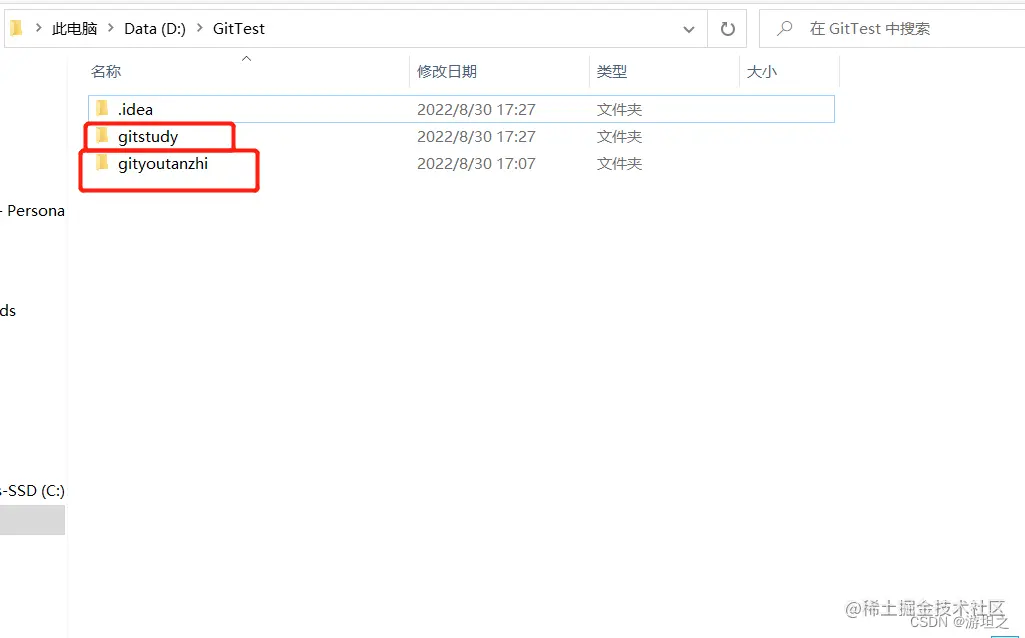Expand the chevron before 此电脑
The height and width of the screenshot is (638, 1025).
pos(39,28)
